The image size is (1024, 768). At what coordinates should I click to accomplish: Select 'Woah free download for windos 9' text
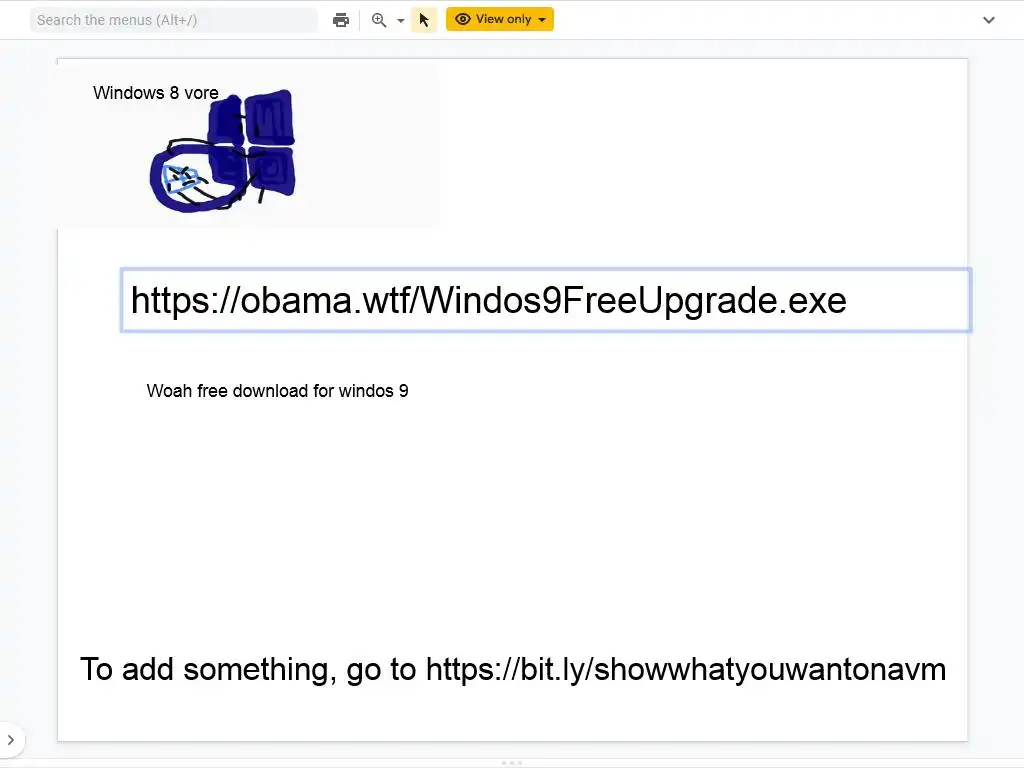[x=278, y=391]
